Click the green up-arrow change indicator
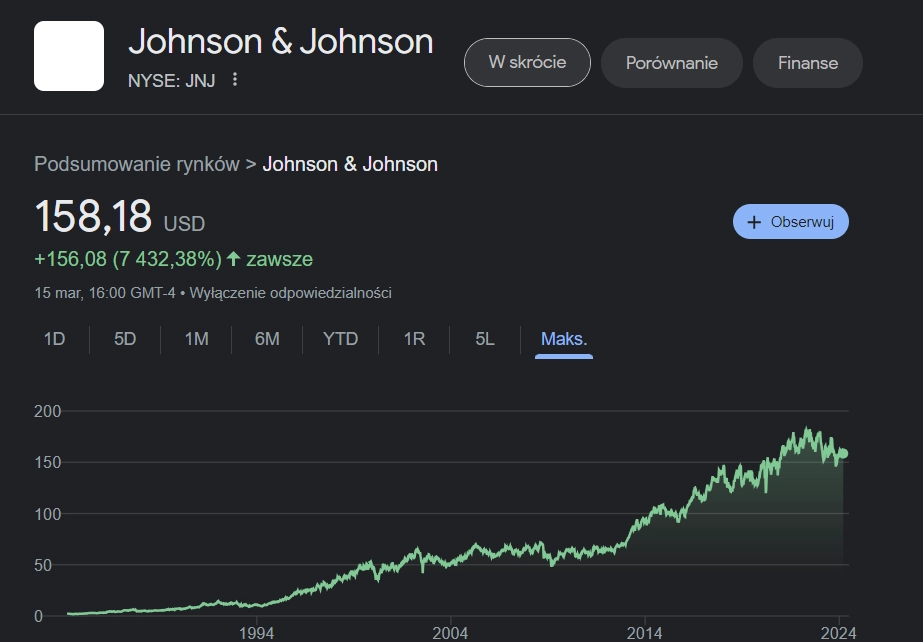923x642 pixels. [234, 258]
